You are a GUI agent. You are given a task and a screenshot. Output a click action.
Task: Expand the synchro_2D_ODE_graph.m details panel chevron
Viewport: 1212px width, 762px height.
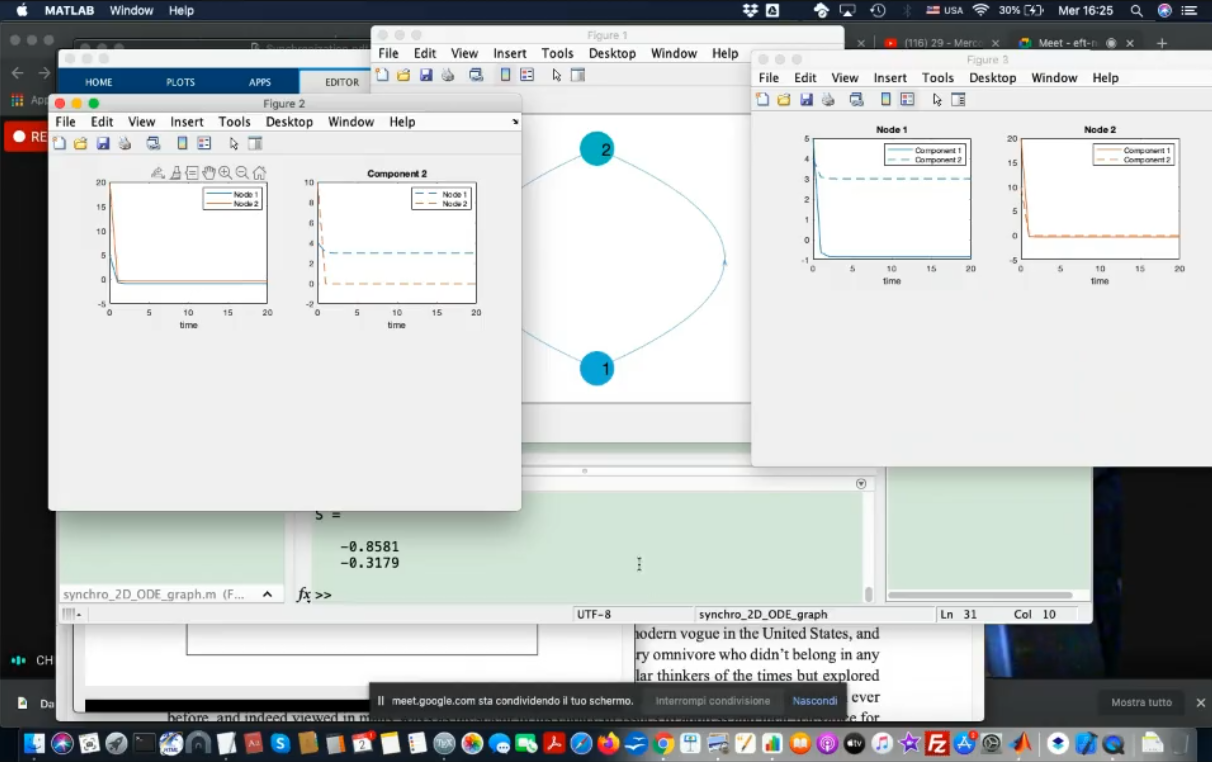267,594
